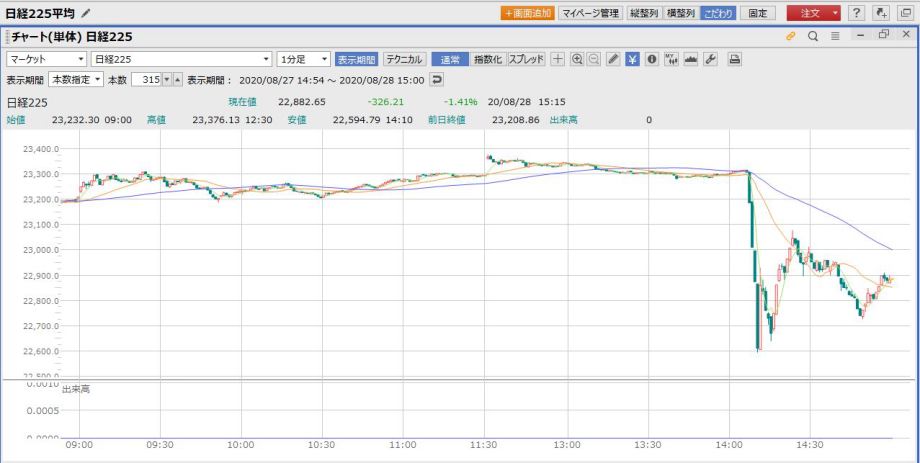Click the low value 22,594.79
The image size is (920, 463).
point(357,120)
